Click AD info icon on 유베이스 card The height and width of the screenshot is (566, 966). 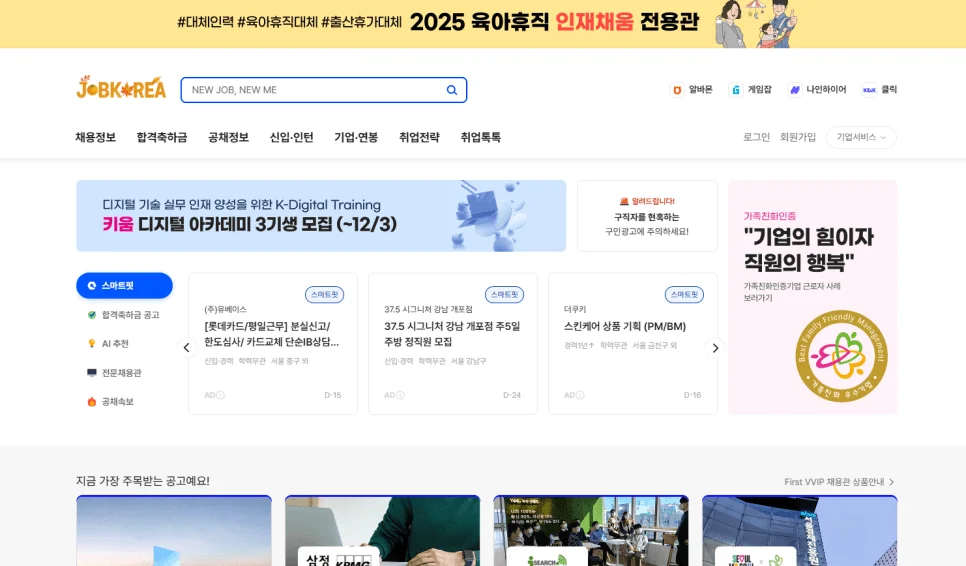pos(220,395)
